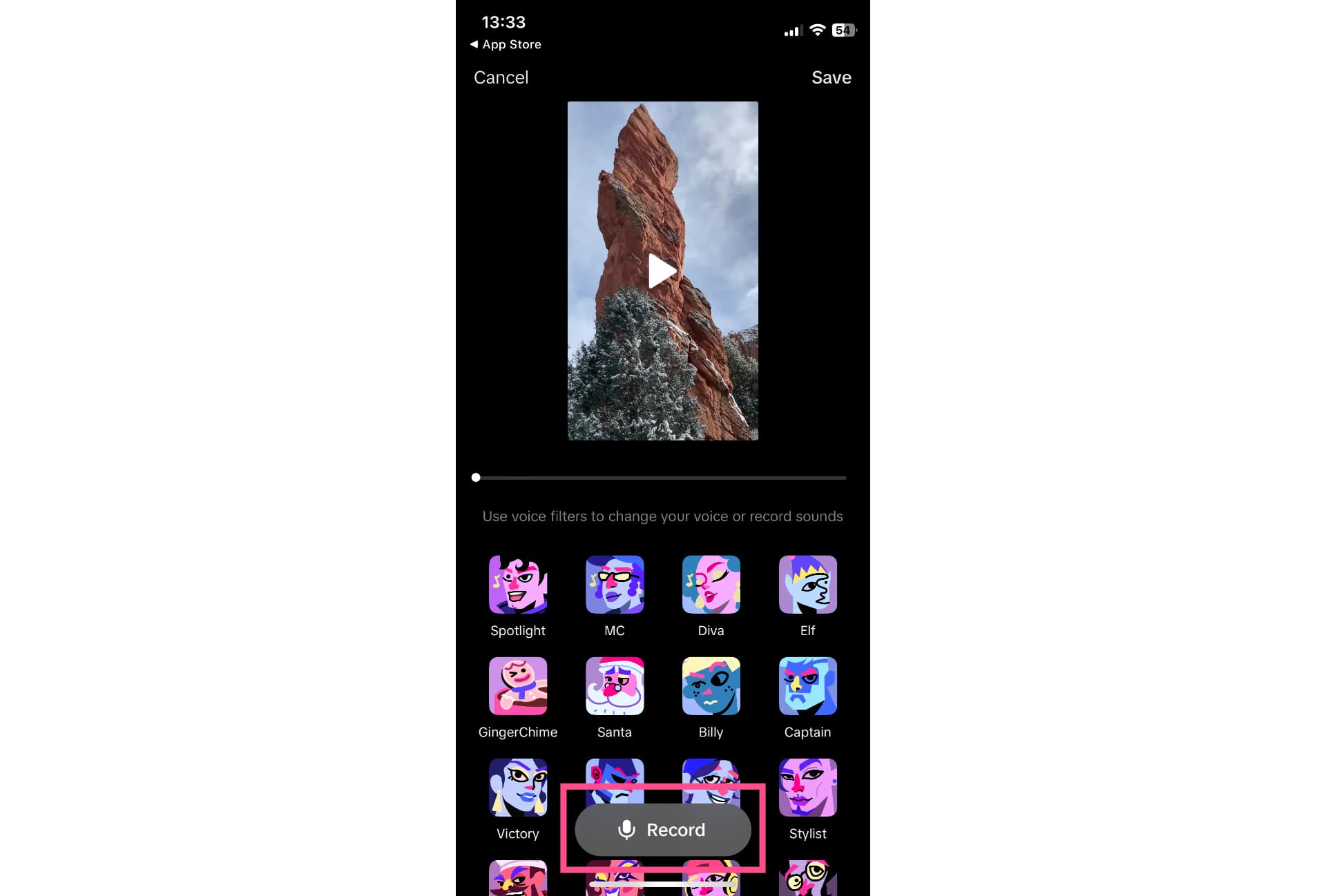Navigate back to App Store
The height and width of the screenshot is (896, 1326).
point(505,44)
